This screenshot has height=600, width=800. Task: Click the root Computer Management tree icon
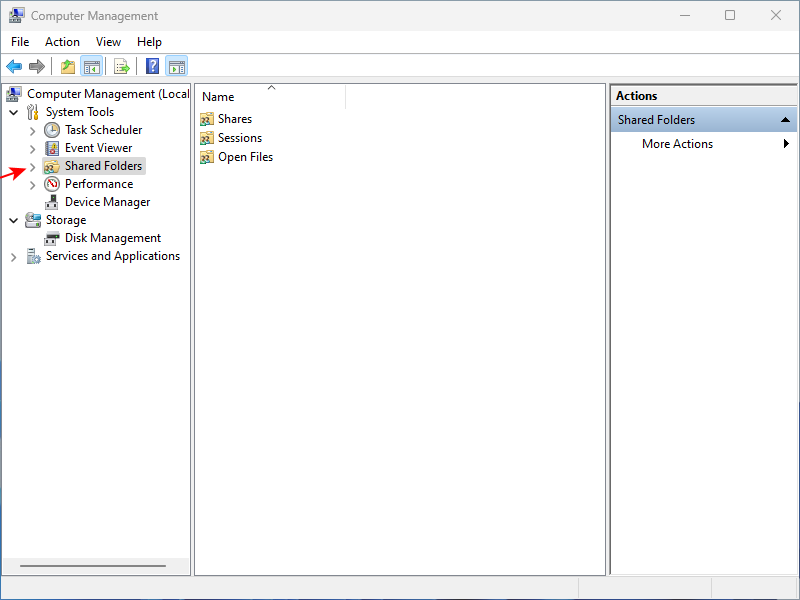coord(14,94)
